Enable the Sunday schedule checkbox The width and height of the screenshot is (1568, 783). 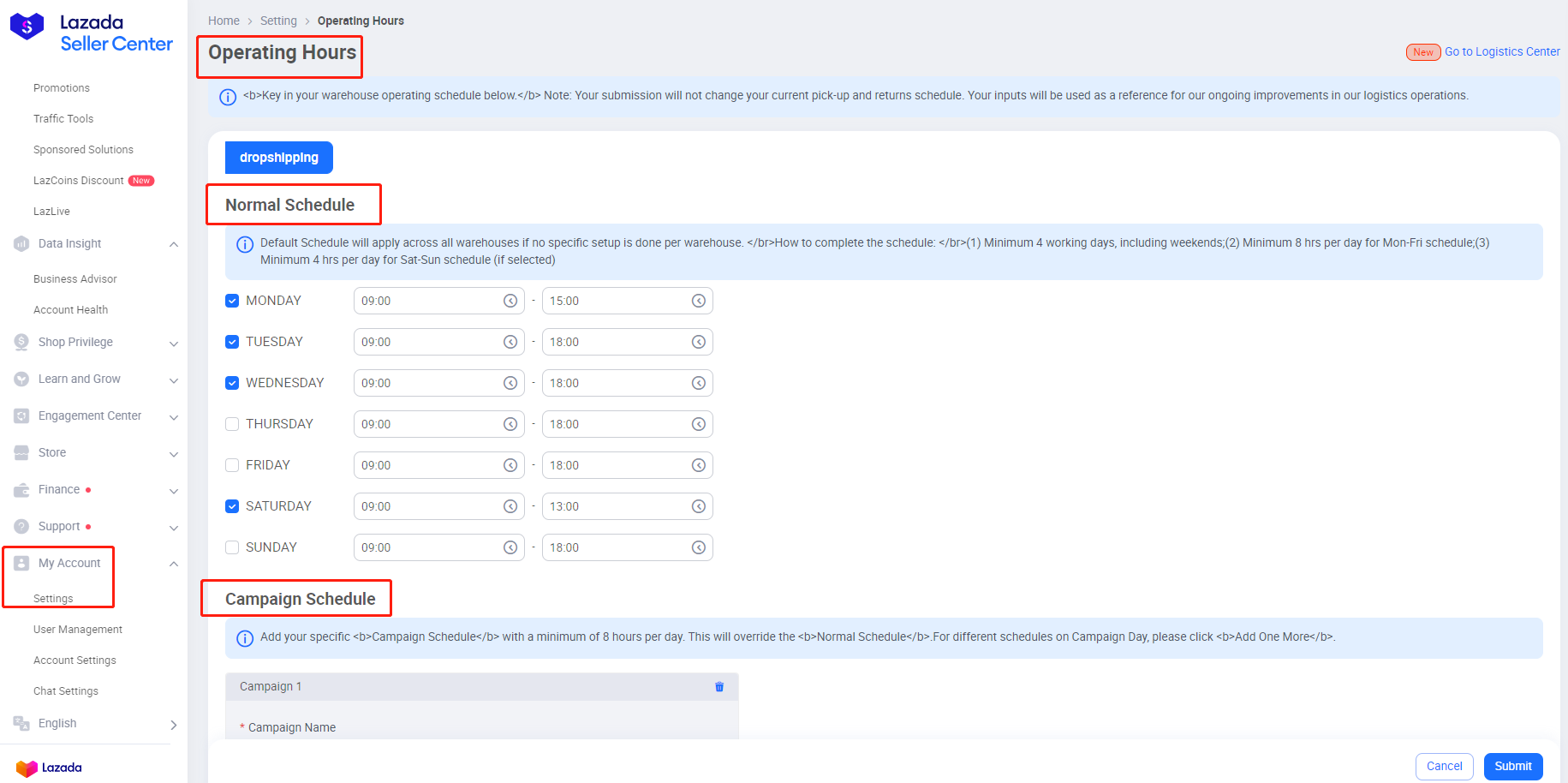(x=231, y=547)
